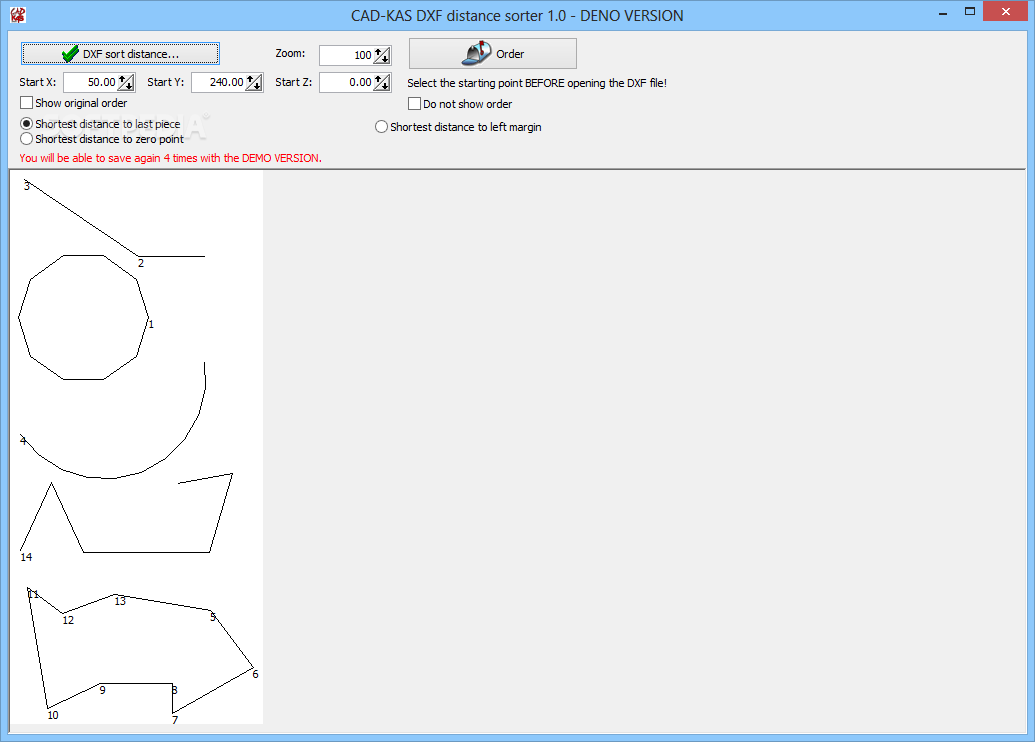Click the Start Y spinner arrows
Screen dimensions: 1035x742
pos(254,83)
